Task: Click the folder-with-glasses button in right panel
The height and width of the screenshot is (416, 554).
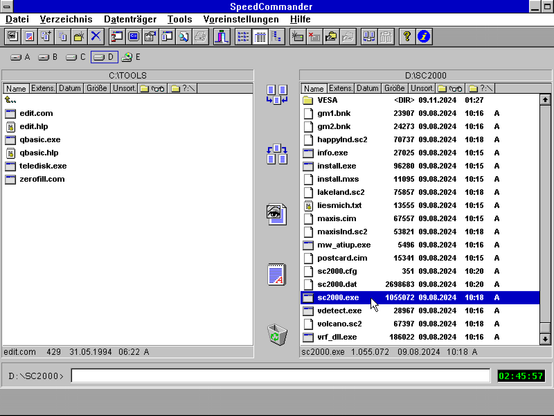Action: coord(450,88)
